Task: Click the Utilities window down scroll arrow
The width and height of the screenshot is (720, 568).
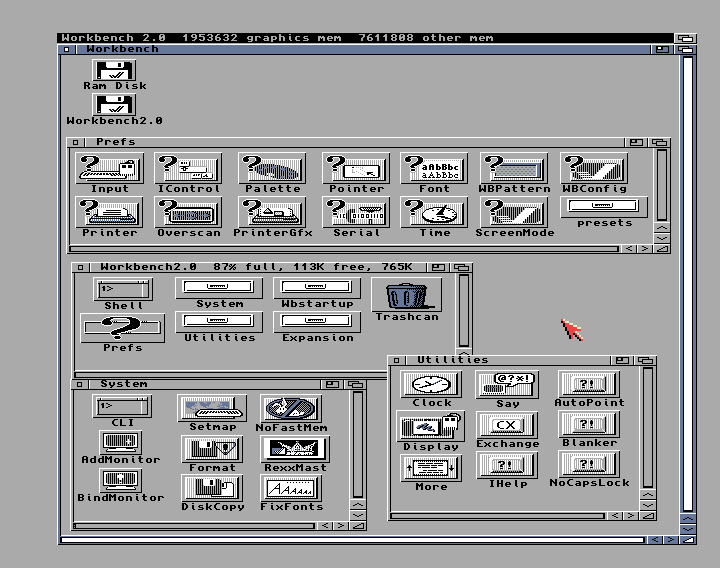Action: [x=648, y=505]
